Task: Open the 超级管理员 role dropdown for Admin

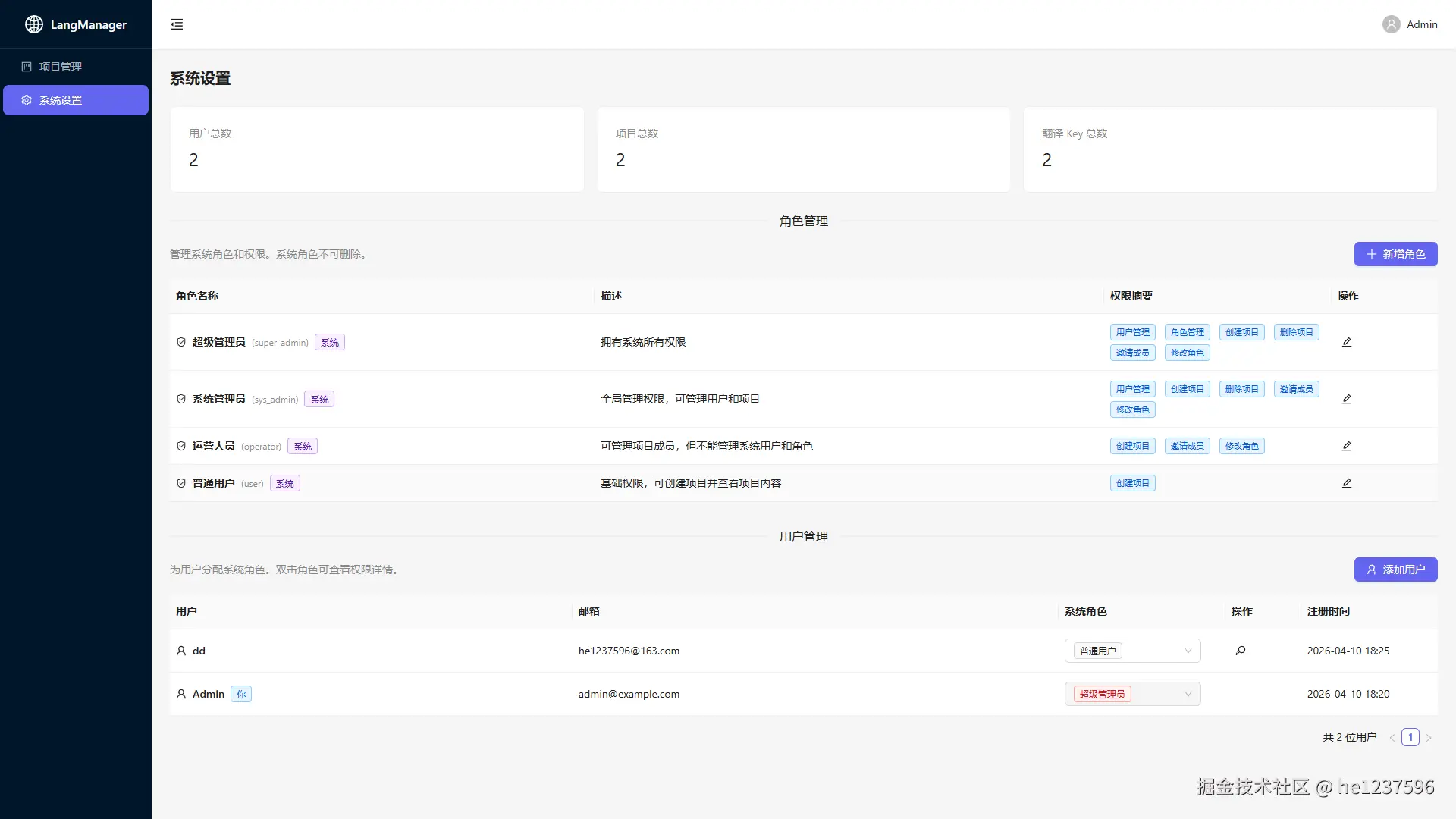Action: point(1132,694)
